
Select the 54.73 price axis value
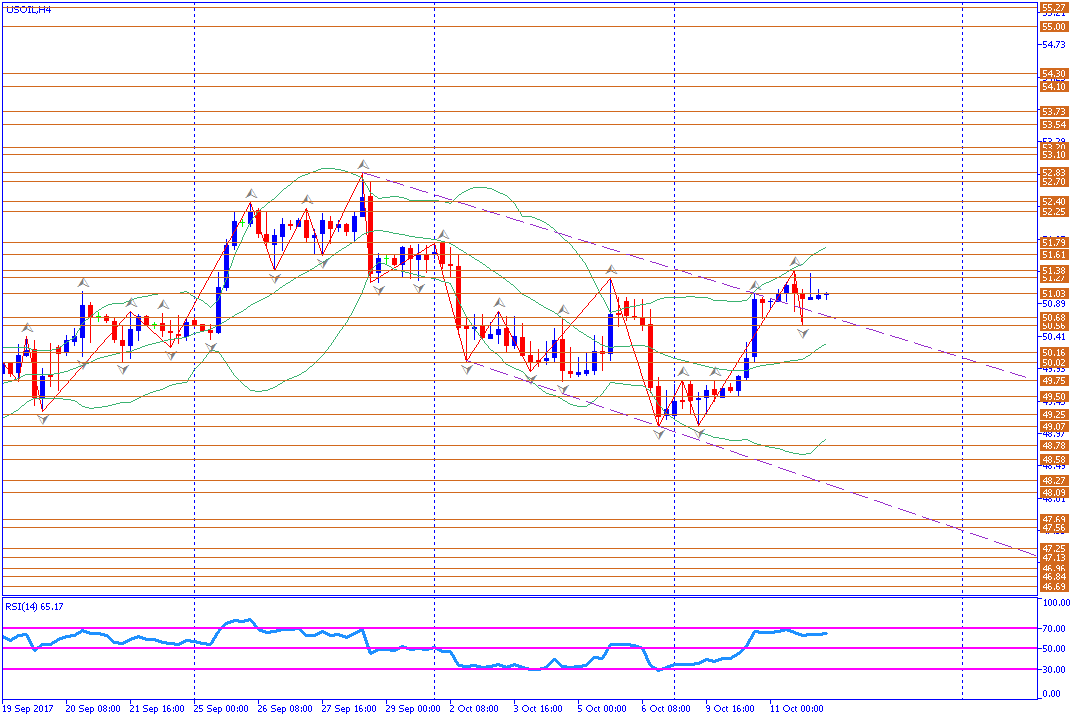click(x=1054, y=45)
